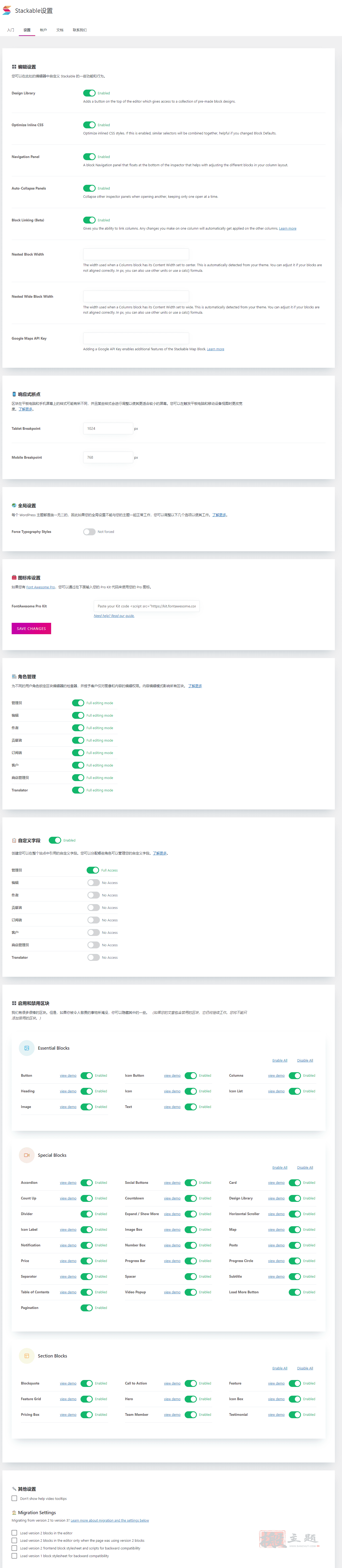Open view demo for Accordion block
Viewport: 342px width, 1568px height.
pyautogui.click(x=68, y=1183)
